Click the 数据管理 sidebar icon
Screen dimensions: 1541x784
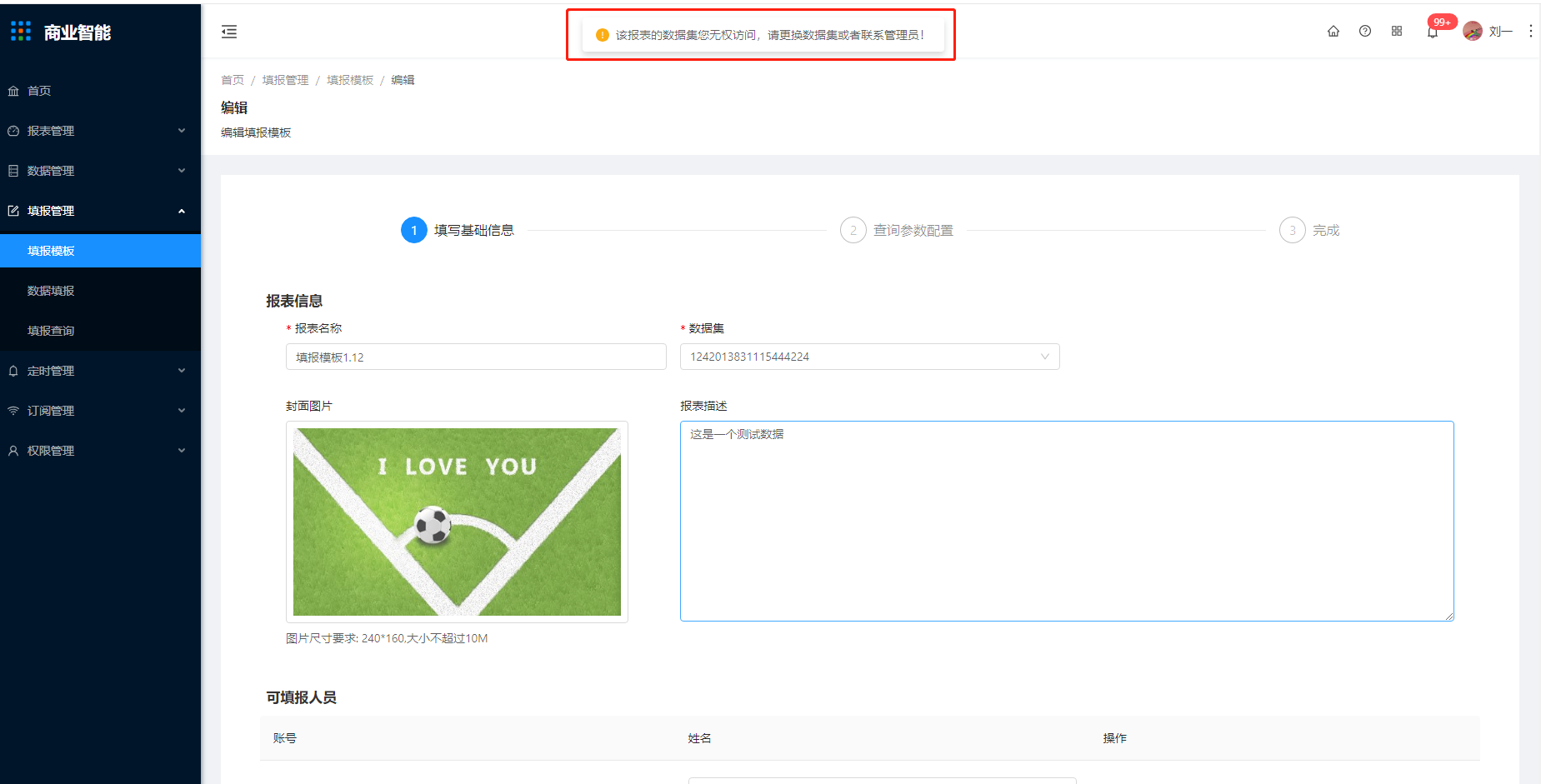coord(13,171)
